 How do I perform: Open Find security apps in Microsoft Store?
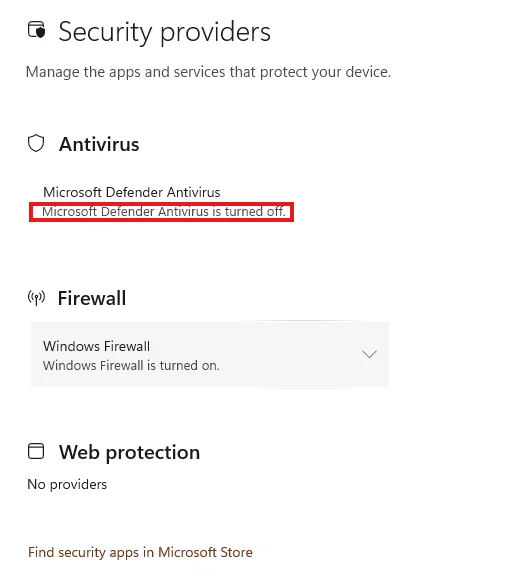click(140, 552)
